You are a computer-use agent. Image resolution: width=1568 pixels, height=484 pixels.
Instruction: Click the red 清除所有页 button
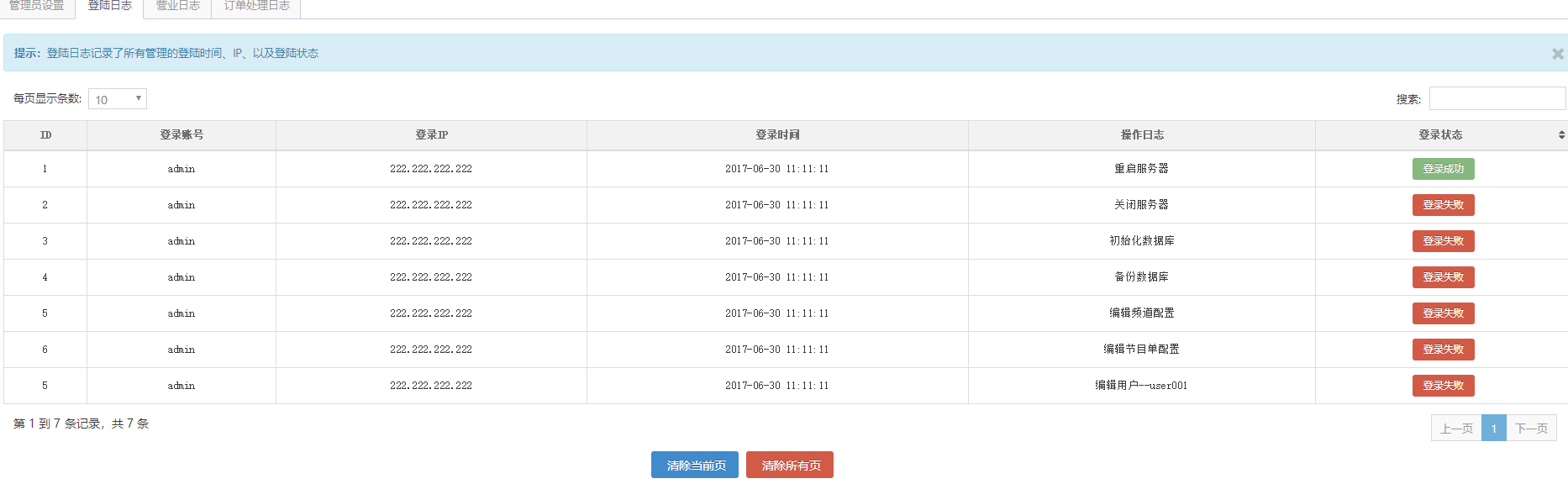[790, 465]
